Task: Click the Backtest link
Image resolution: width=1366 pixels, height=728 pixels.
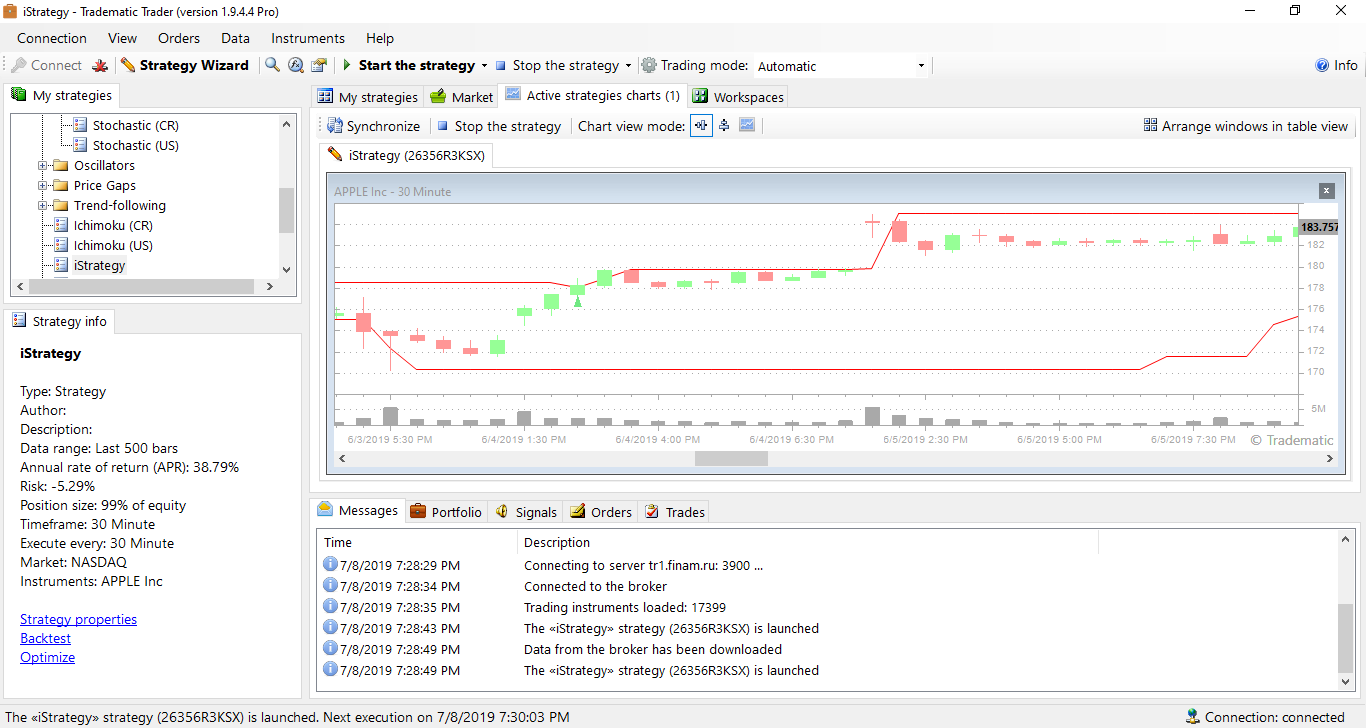Action: 45,638
